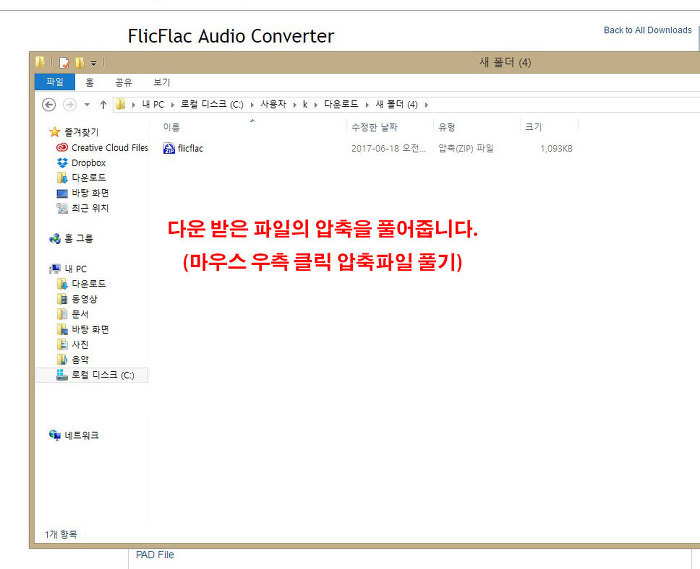Open the 사진 folder label

[x=80, y=345]
